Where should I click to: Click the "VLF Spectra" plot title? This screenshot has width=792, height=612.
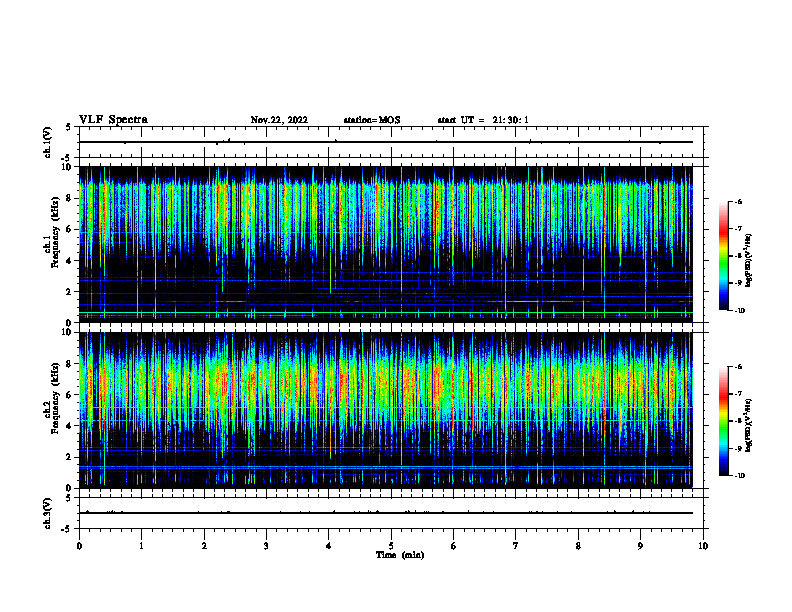(x=113, y=120)
